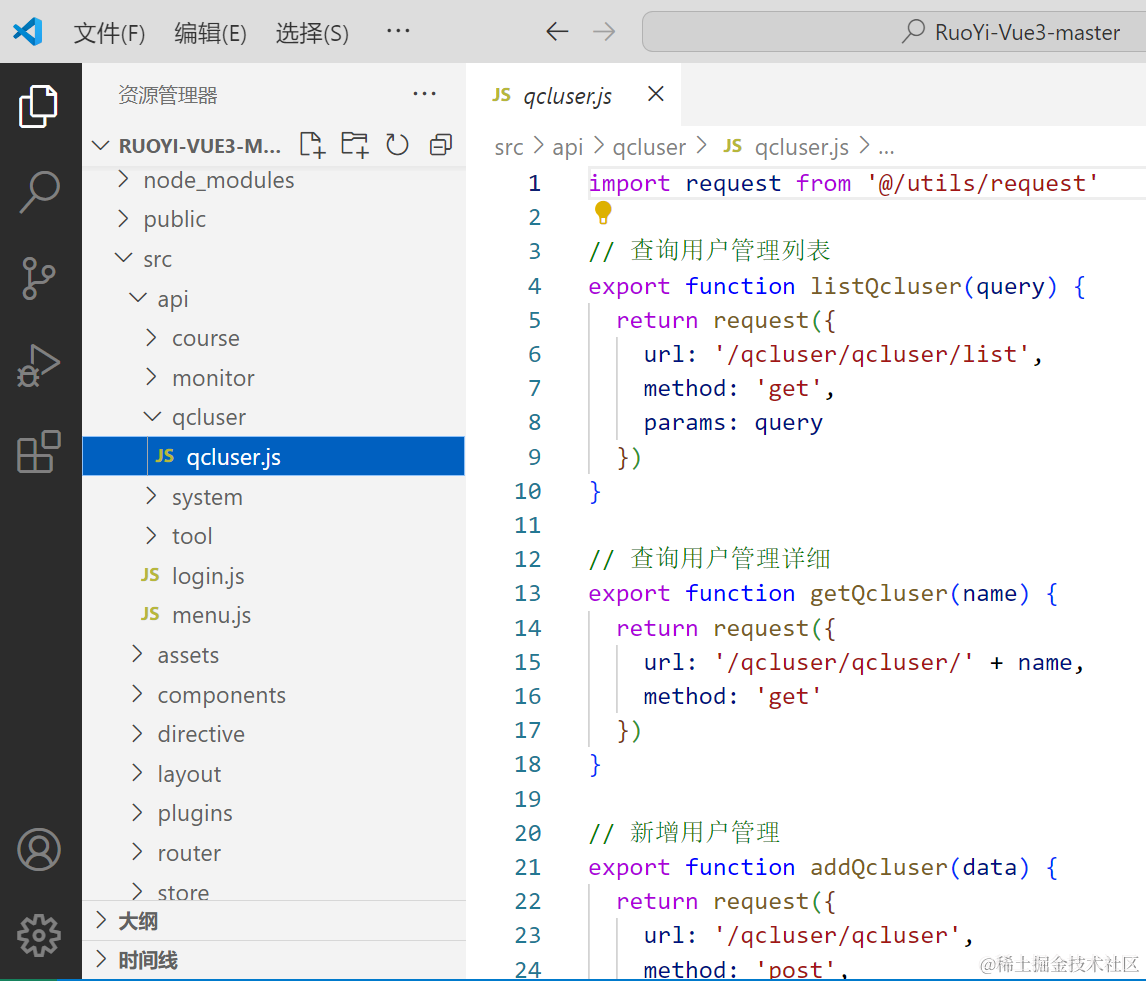Screen dimensions: 1146x981
Task: Click the '@/utils/request' import path
Action: [x=983, y=183]
